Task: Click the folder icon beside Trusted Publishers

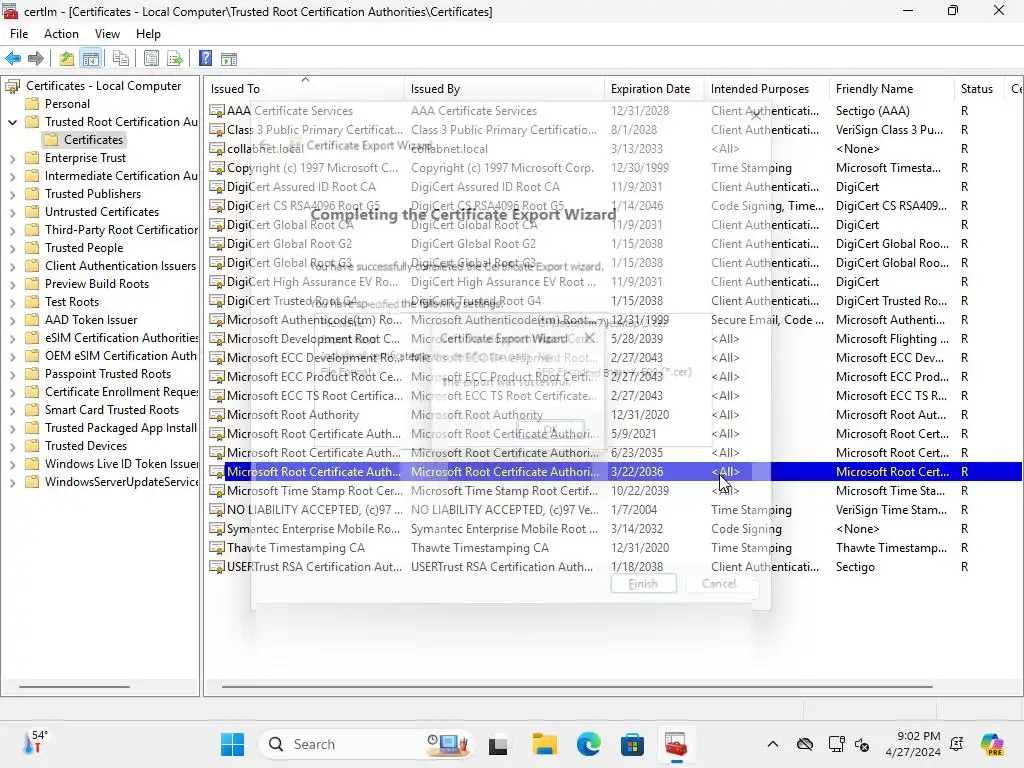Action: click(32, 194)
